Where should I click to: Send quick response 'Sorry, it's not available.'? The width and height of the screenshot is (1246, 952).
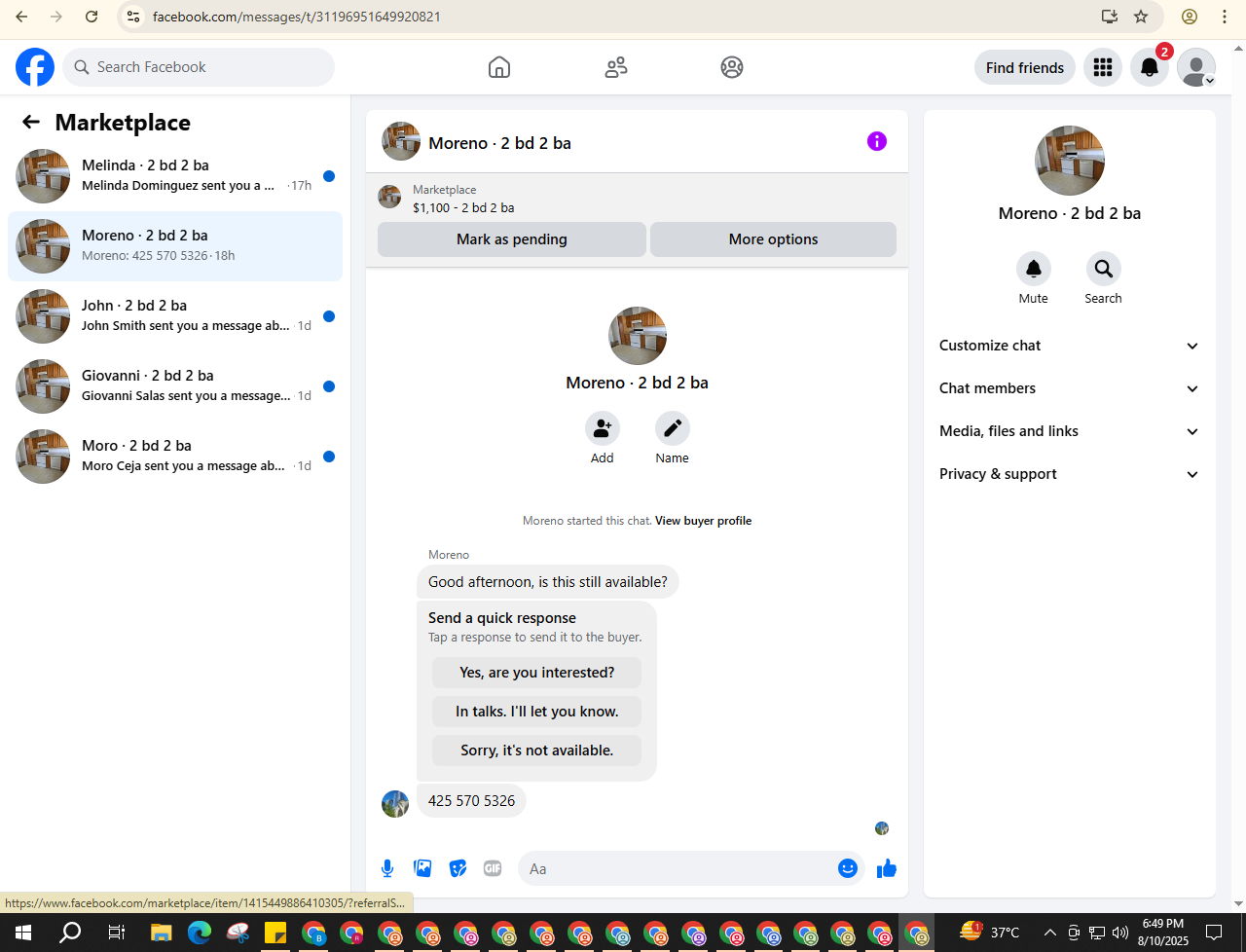point(536,751)
